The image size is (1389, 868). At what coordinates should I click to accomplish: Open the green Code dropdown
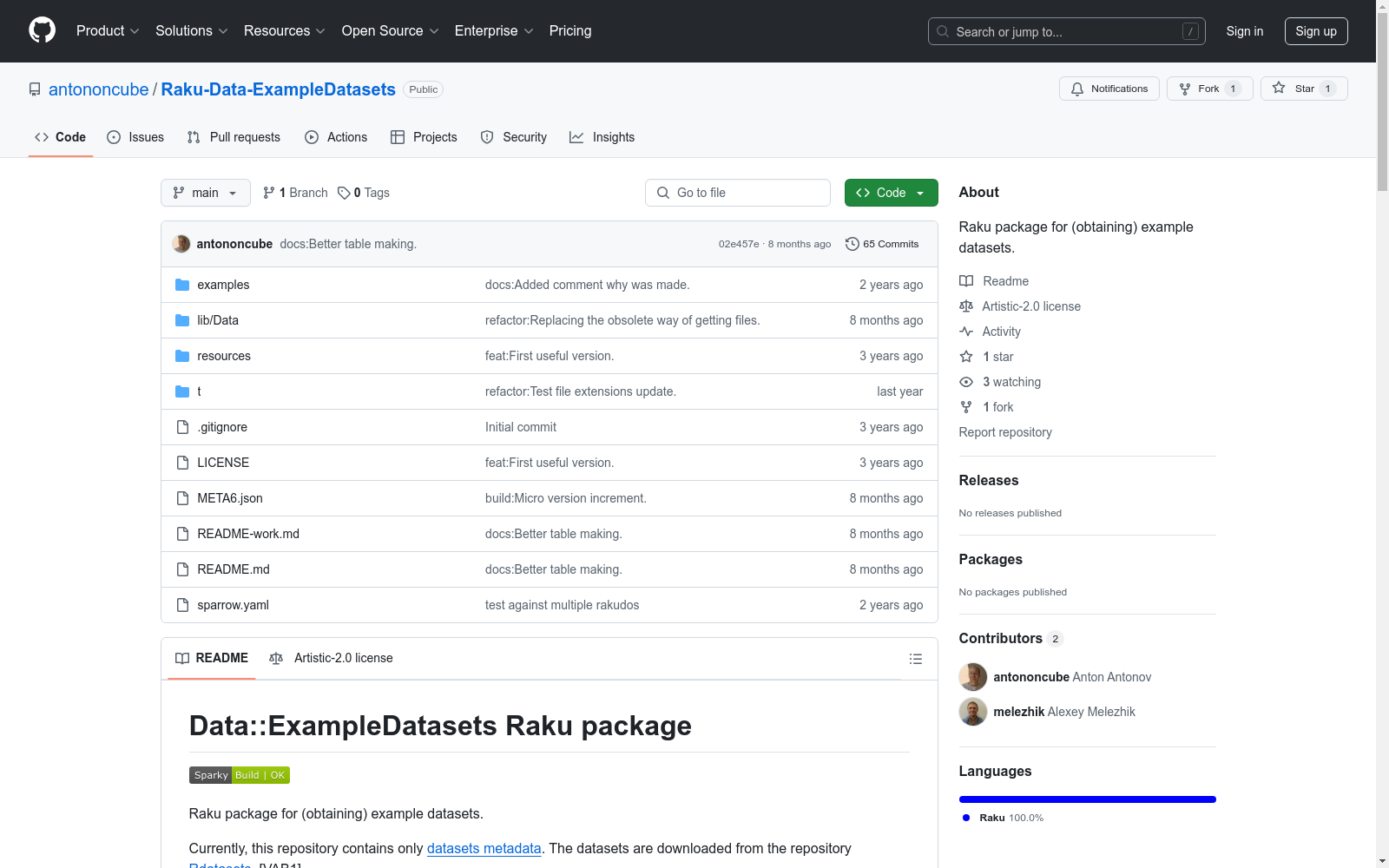tap(891, 193)
